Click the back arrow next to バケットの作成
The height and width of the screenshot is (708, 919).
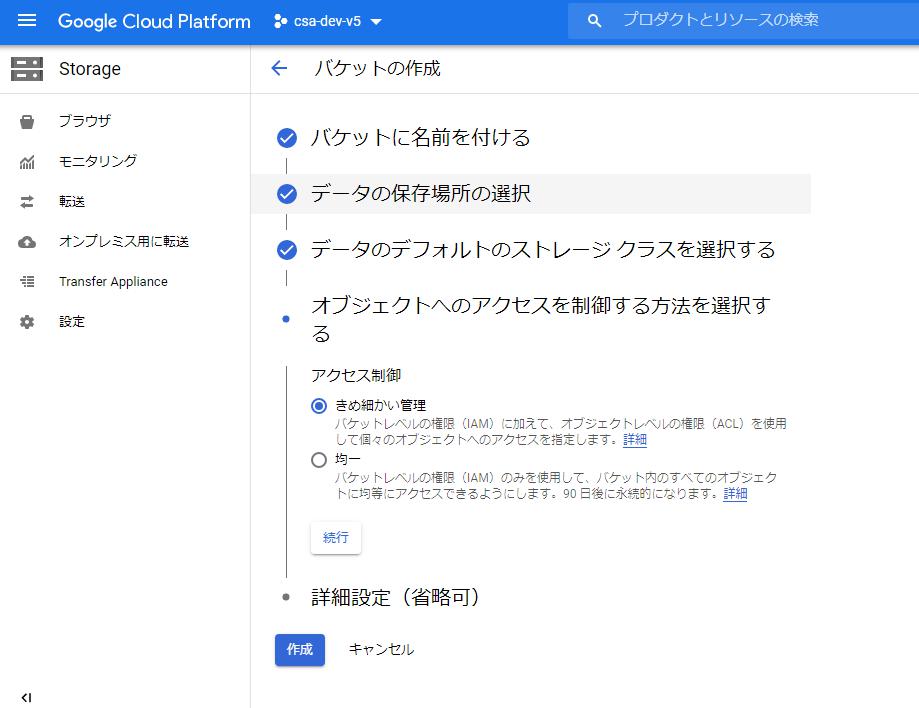pyautogui.click(x=279, y=68)
